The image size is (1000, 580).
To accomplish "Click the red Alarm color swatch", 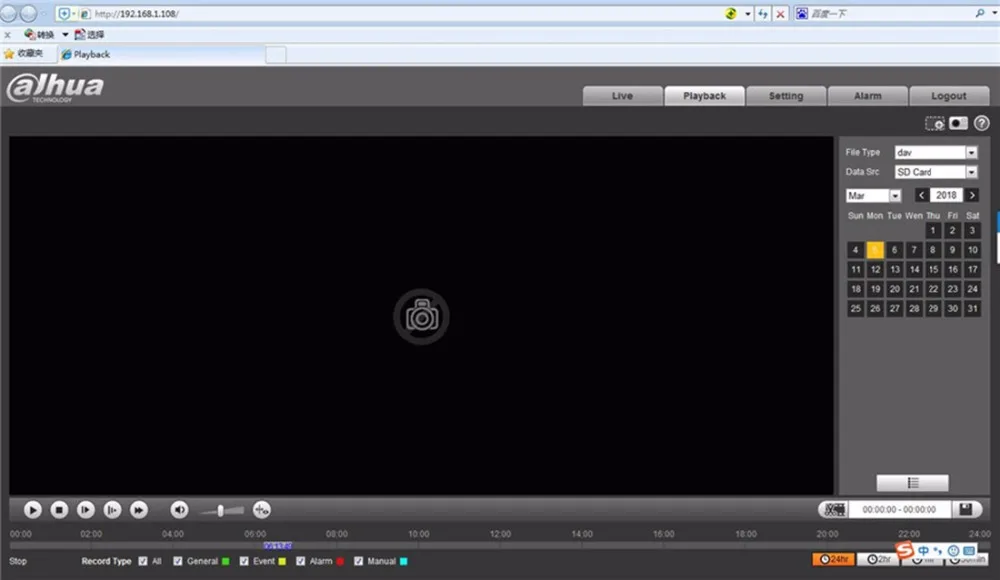I will (340, 561).
